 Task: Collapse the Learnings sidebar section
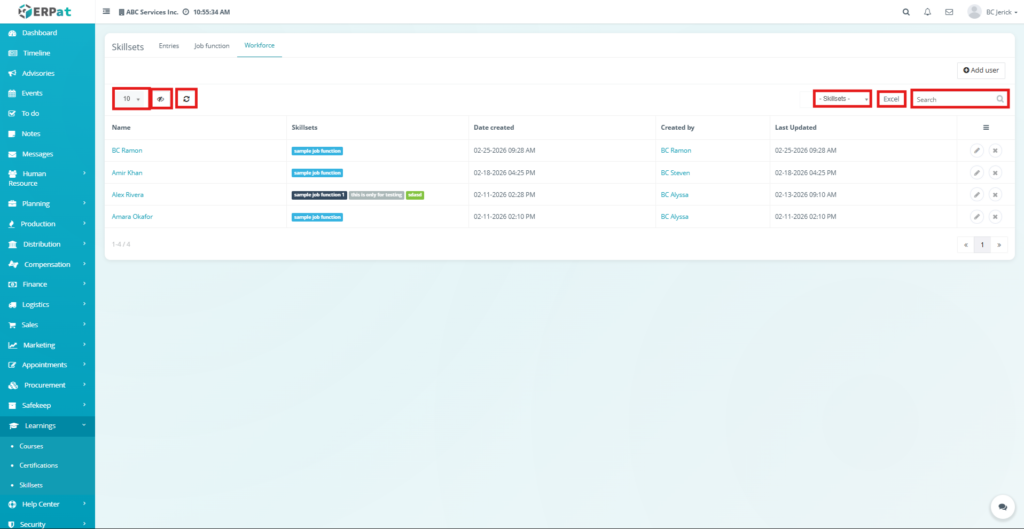pyautogui.click(x=47, y=426)
